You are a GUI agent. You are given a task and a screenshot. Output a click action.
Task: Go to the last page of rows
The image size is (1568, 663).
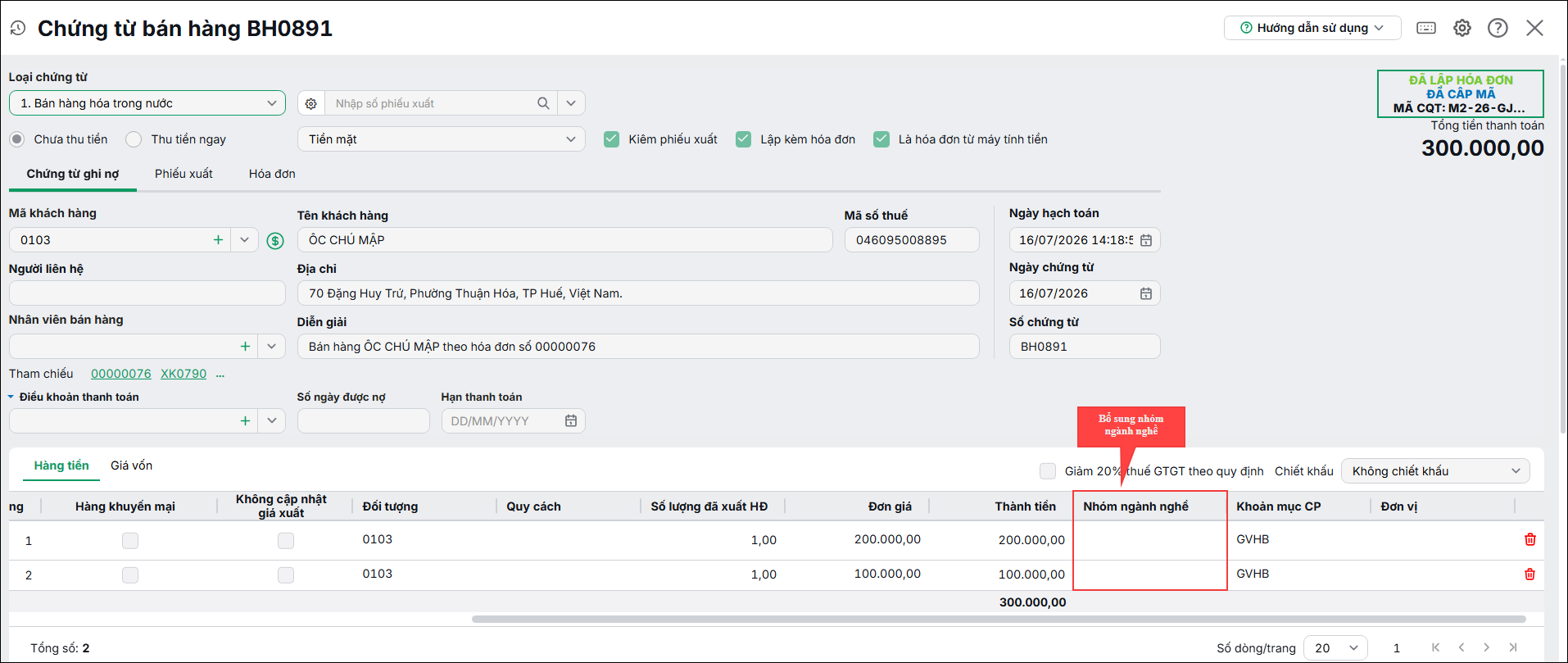[x=1512, y=647]
